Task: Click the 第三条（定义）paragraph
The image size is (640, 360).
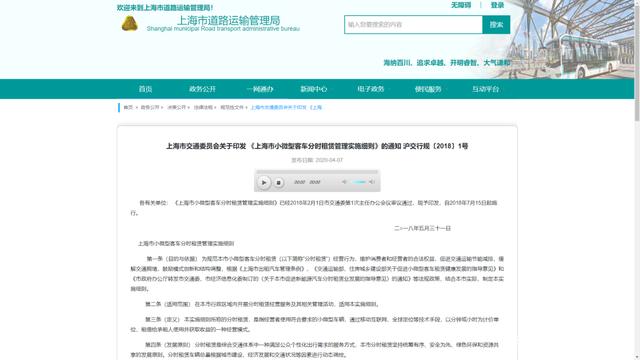Action: click(x=315, y=324)
